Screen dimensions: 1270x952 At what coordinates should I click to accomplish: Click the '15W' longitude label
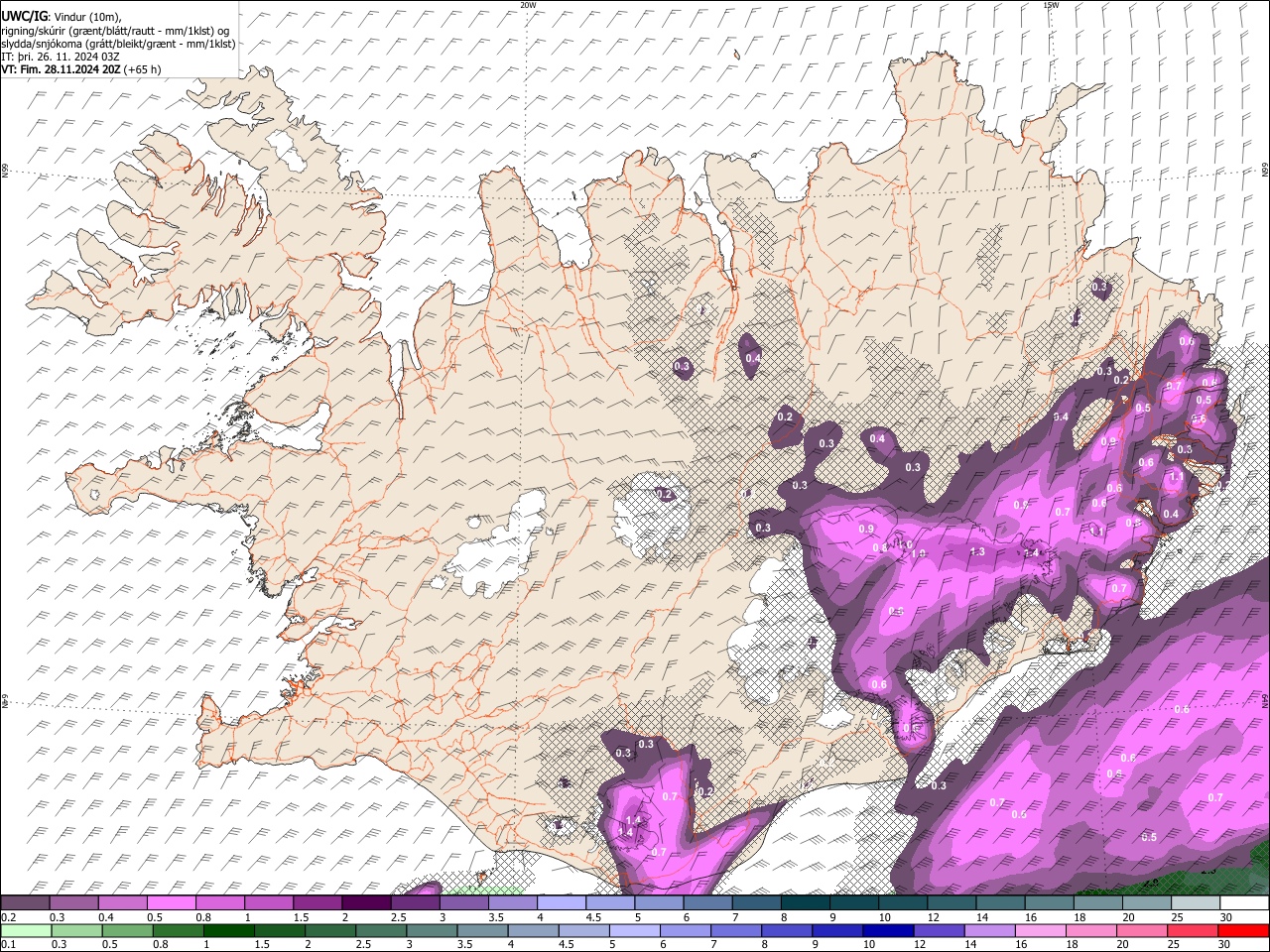[1051, 5]
